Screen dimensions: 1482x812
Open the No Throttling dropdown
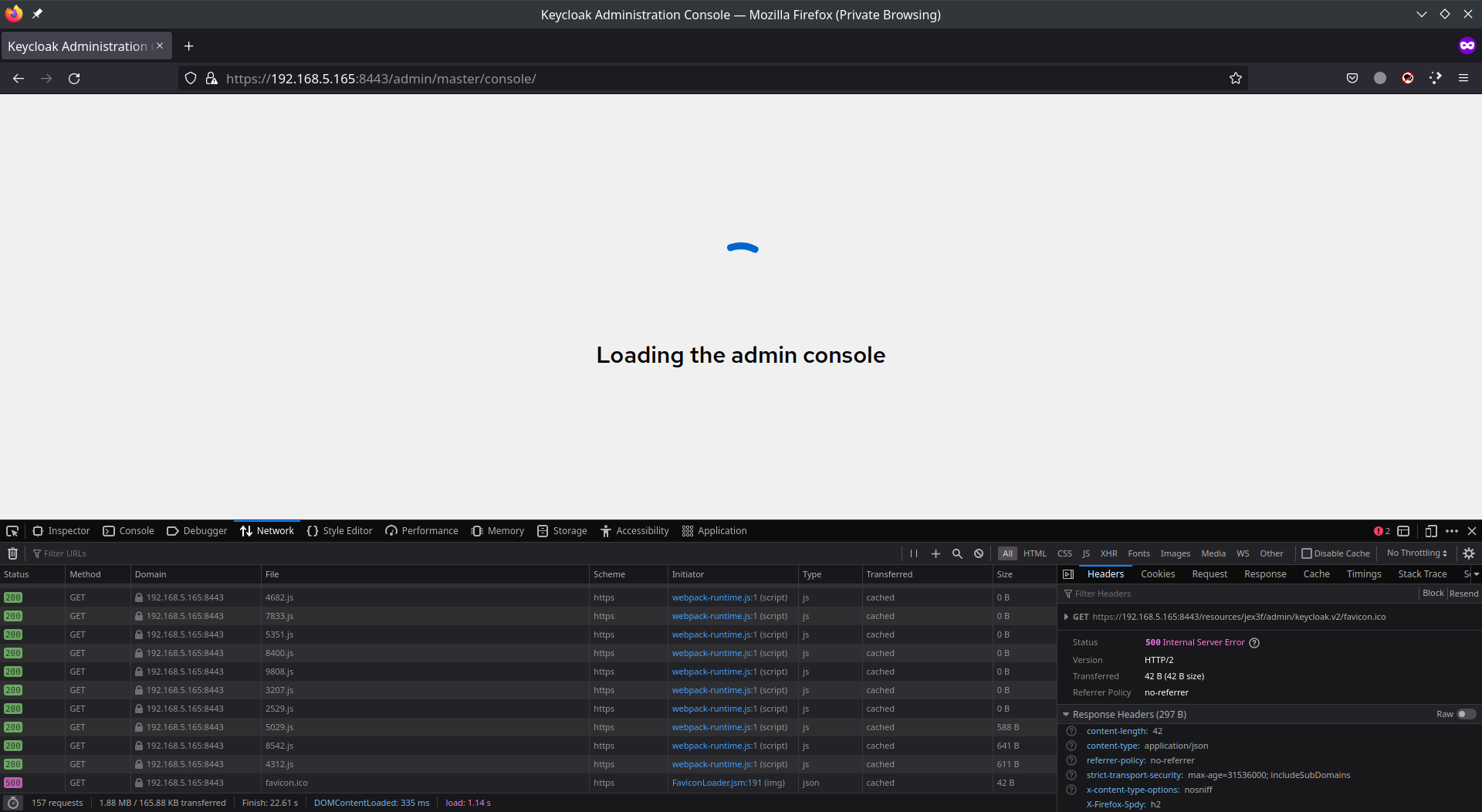[1416, 553]
